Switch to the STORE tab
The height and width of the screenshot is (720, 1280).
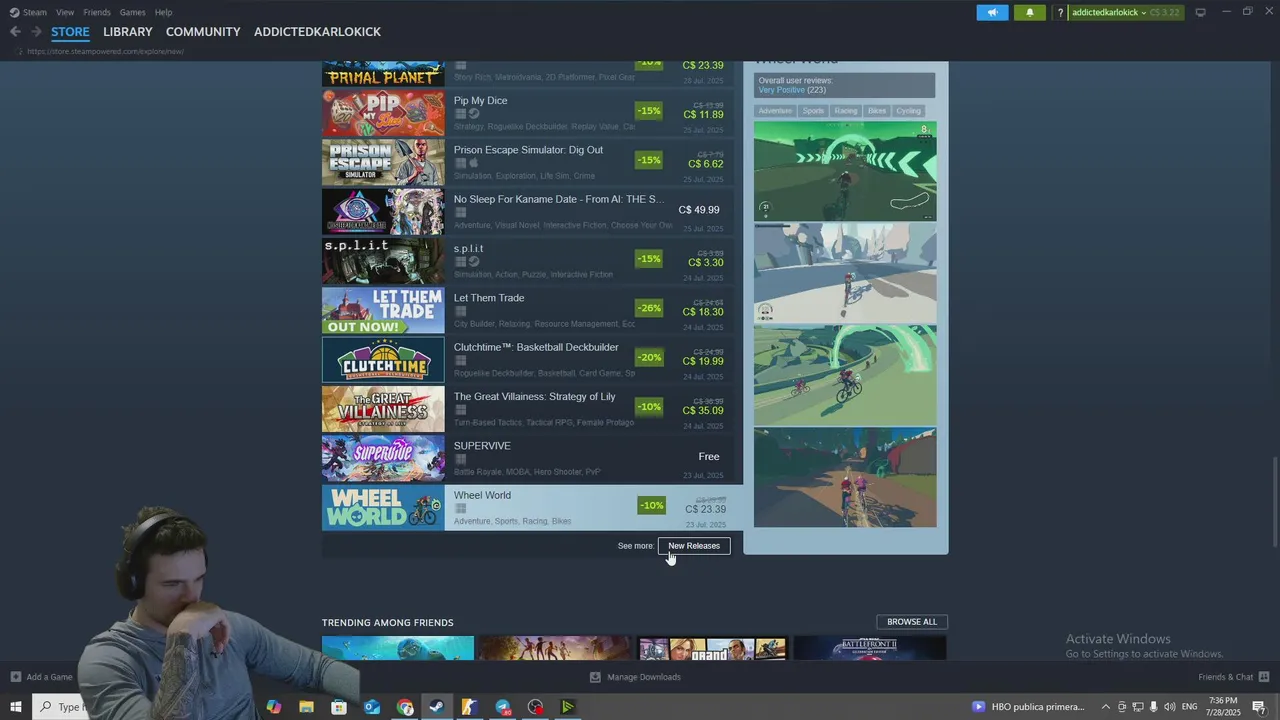click(70, 32)
